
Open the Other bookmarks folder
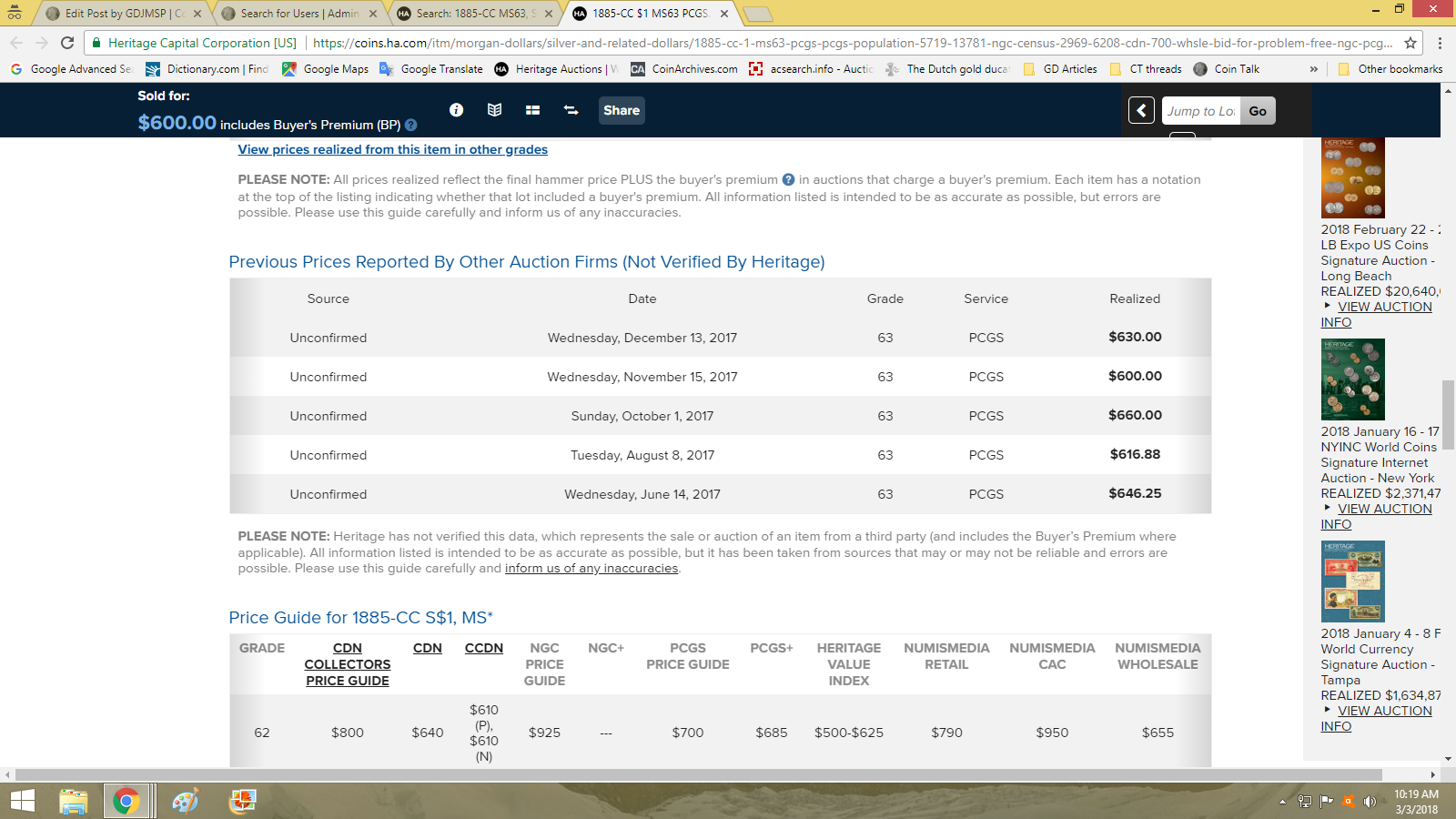click(x=1390, y=69)
